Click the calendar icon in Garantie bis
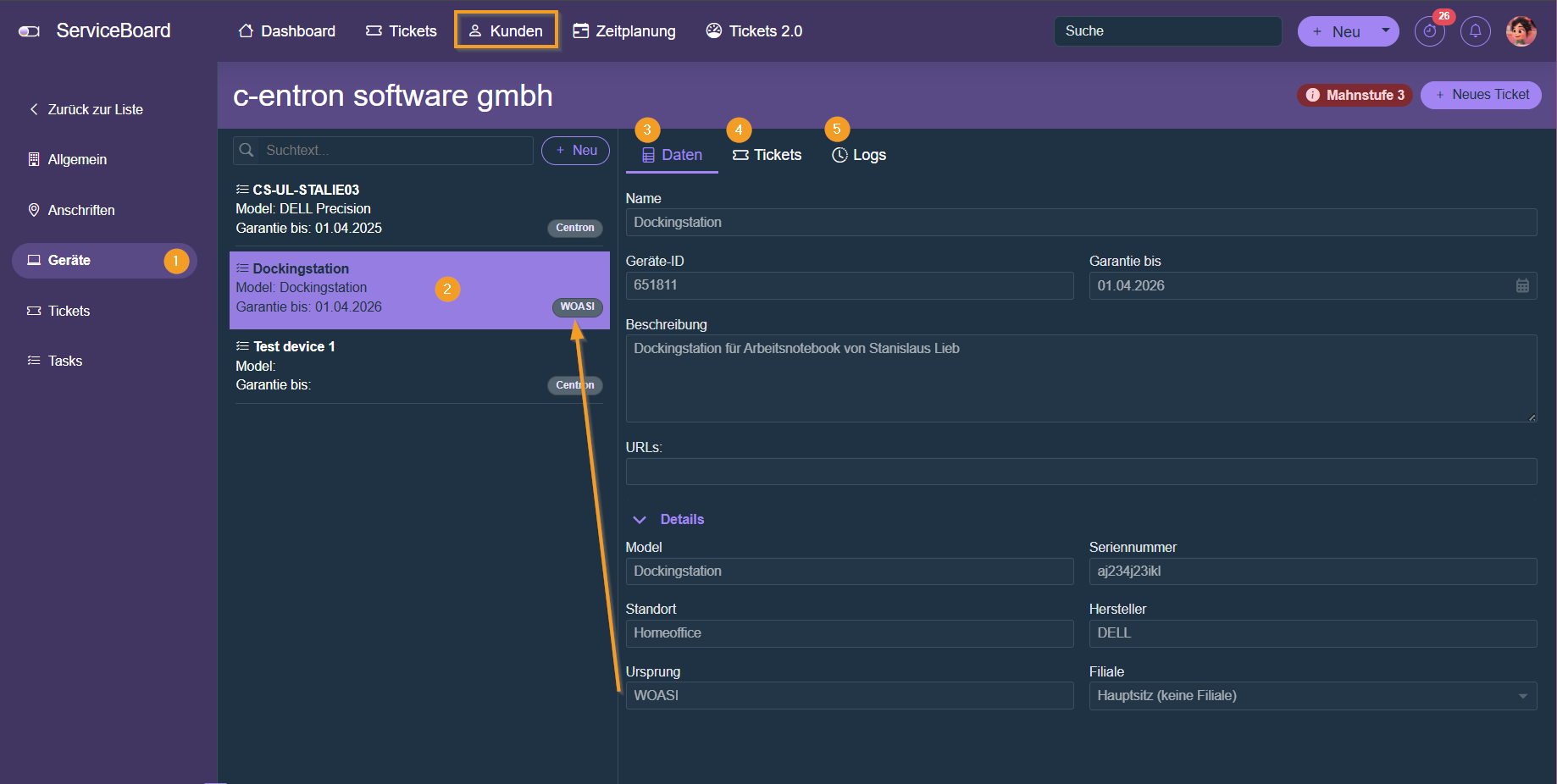 coord(1522,286)
